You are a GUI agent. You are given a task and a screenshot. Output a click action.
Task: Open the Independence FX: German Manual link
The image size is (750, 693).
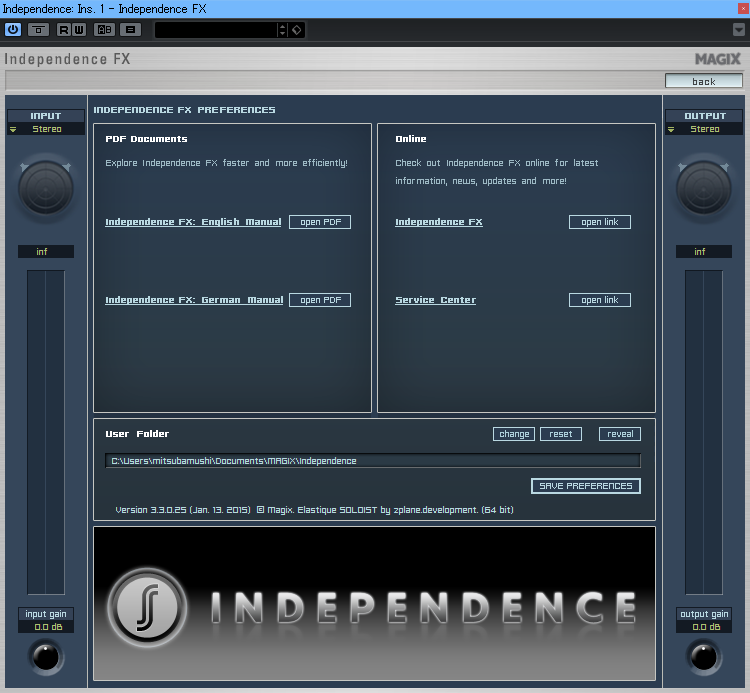pos(194,300)
